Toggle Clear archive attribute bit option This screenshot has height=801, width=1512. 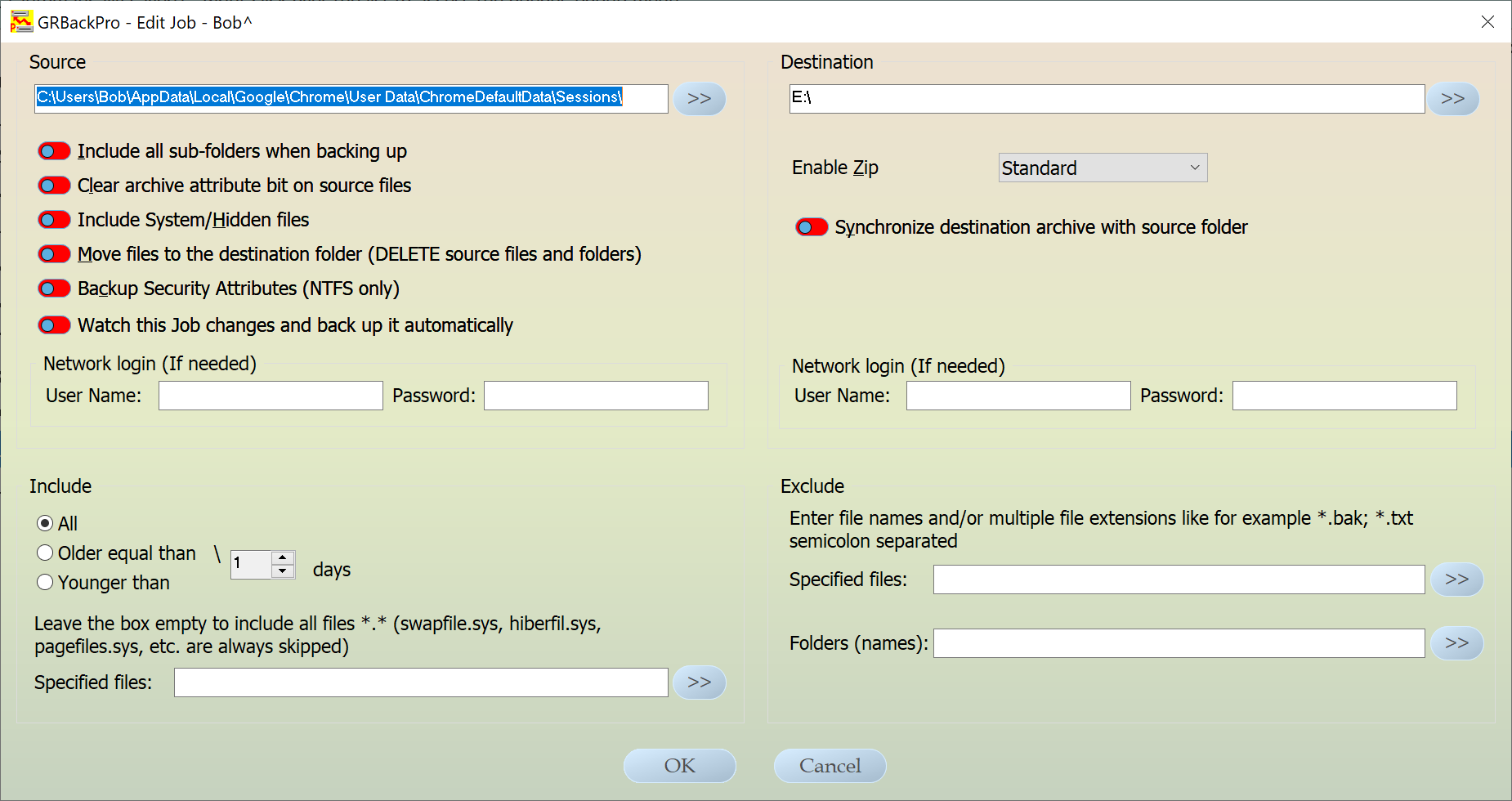(55, 186)
